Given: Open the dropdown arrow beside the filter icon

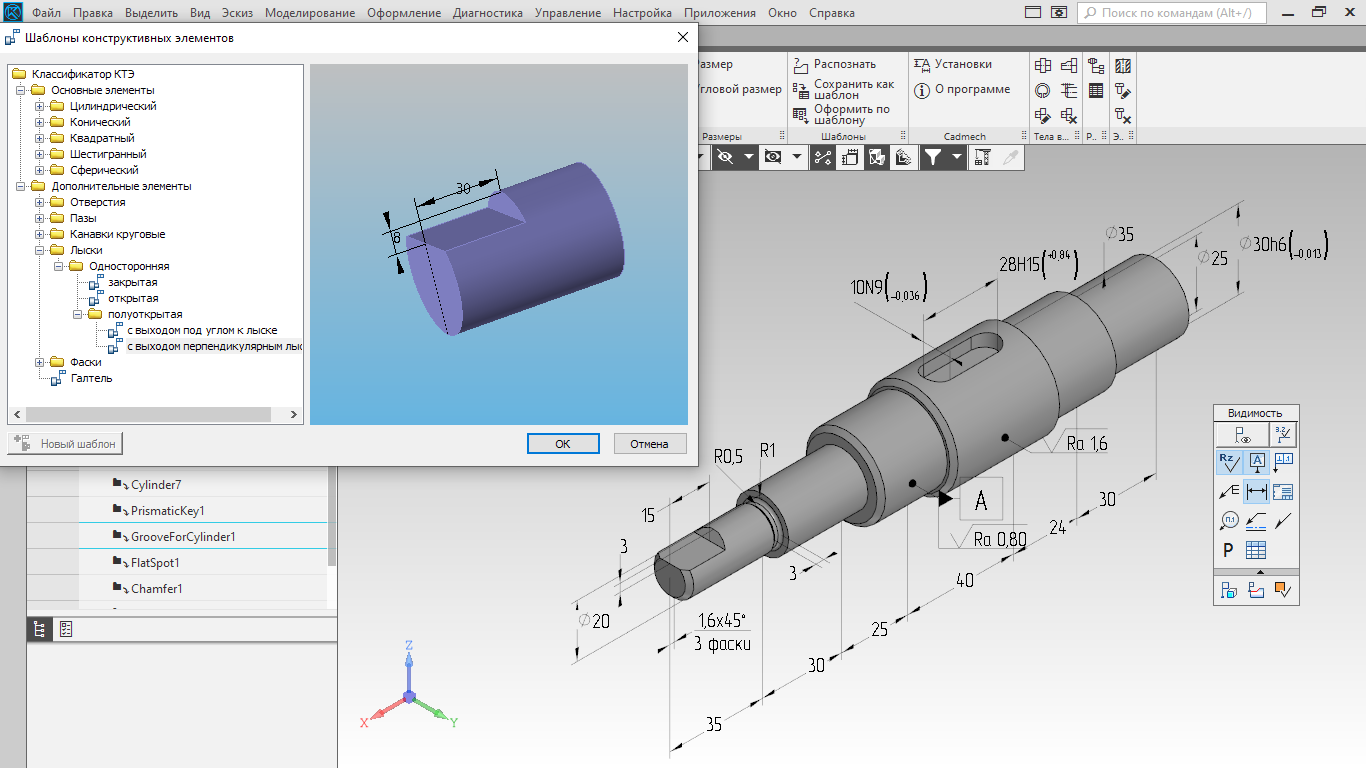Looking at the screenshot, I should point(957,157).
